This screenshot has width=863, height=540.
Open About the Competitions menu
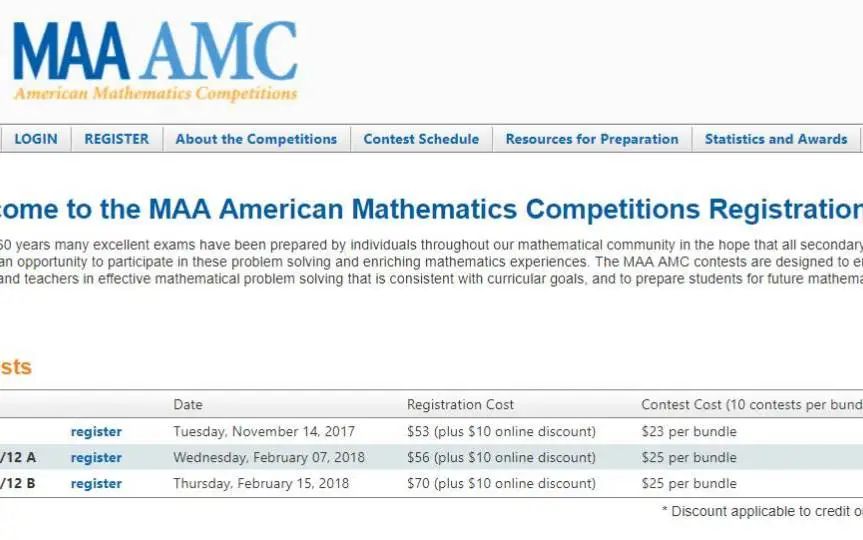[x=256, y=139]
